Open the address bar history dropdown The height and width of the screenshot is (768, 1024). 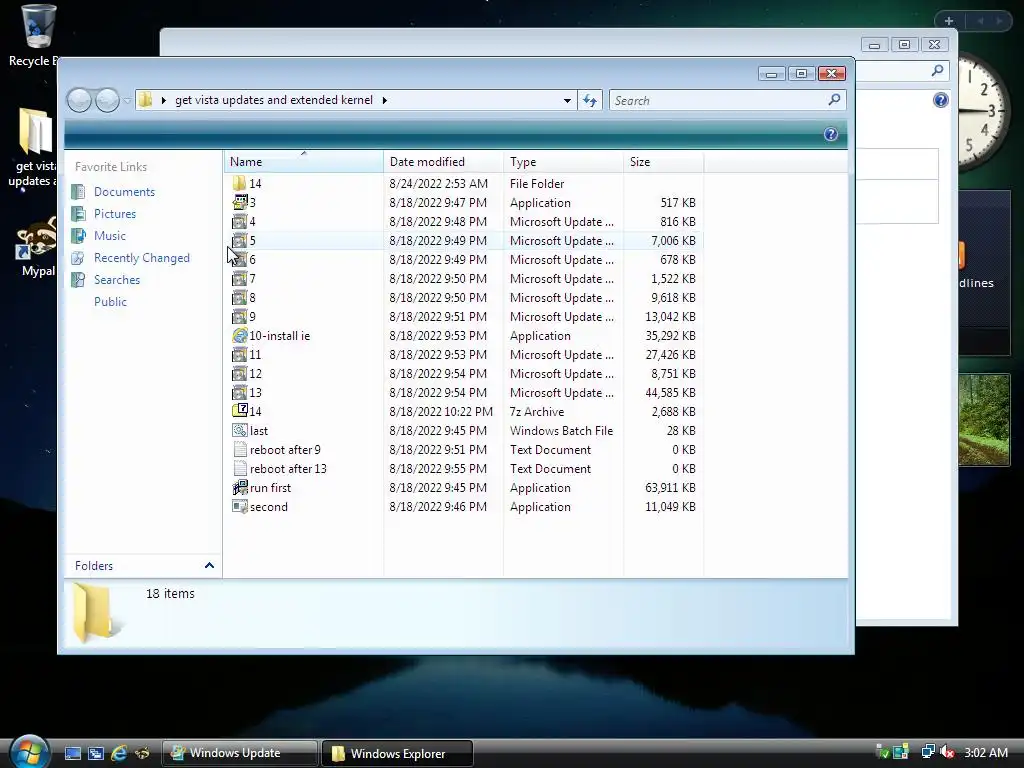pos(567,101)
